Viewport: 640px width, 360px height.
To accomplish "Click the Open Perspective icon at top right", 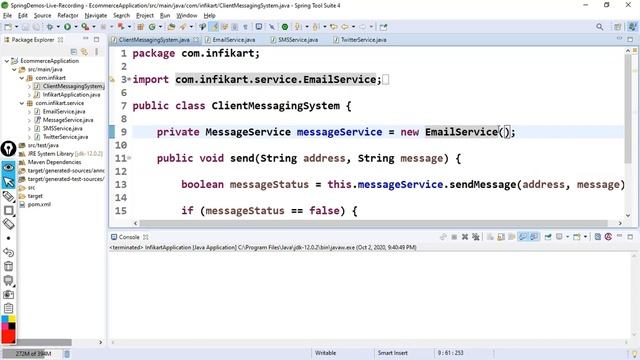I will pyautogui.click(x=618, y=27).
